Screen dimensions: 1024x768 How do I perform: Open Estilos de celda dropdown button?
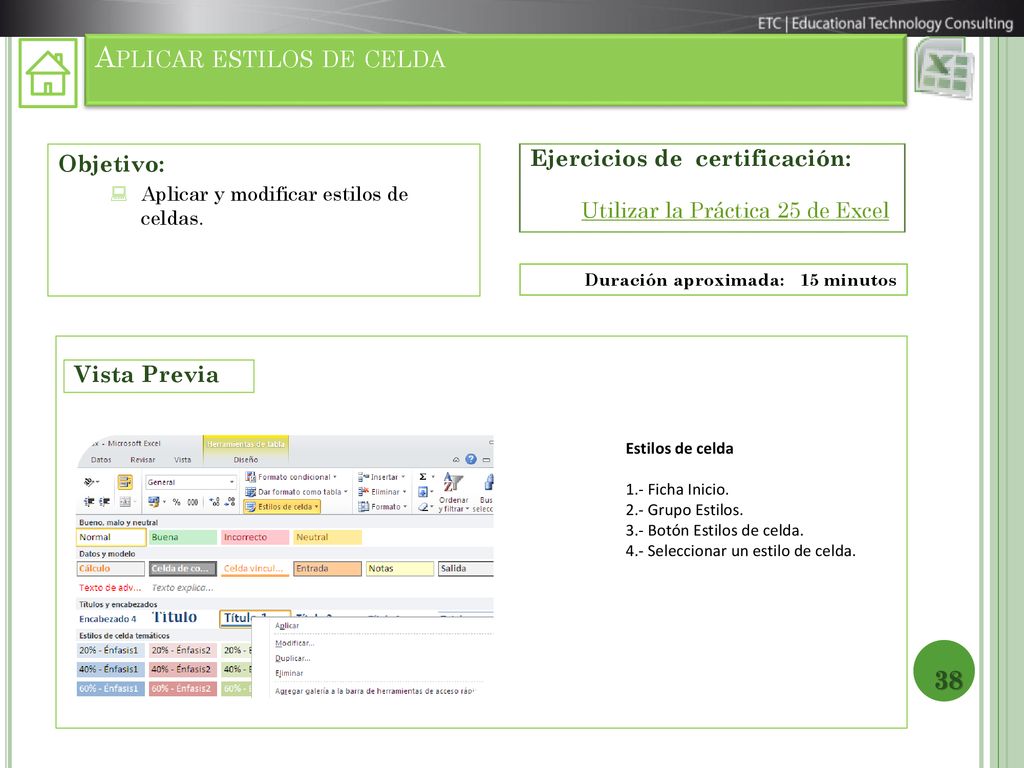coord(282,507)
